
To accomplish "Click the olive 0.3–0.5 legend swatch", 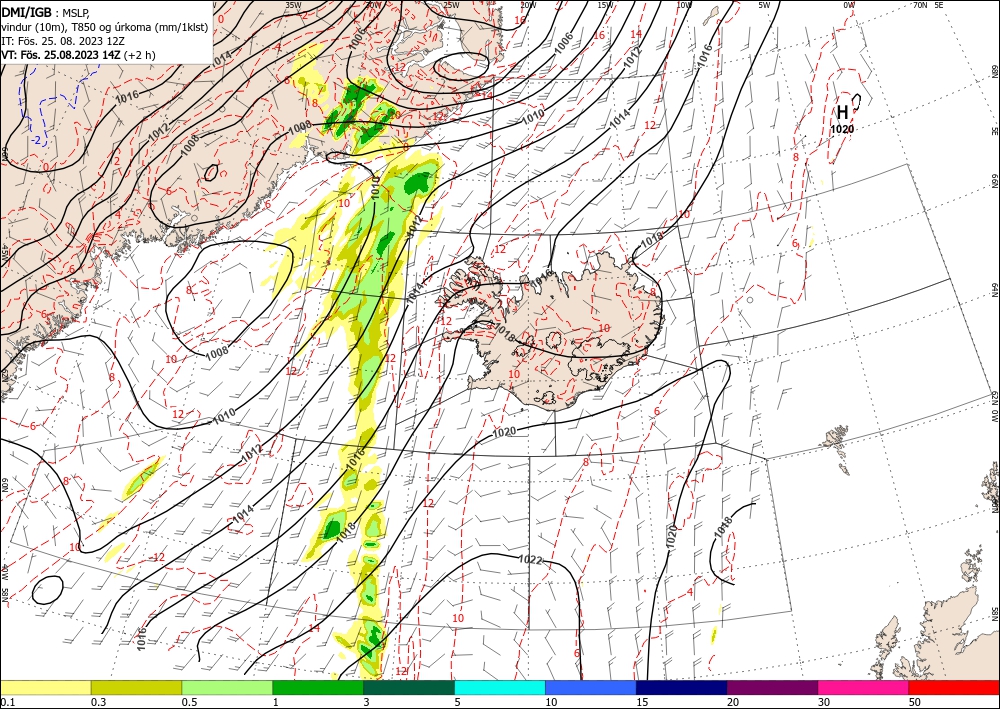I will coord(136,687).
